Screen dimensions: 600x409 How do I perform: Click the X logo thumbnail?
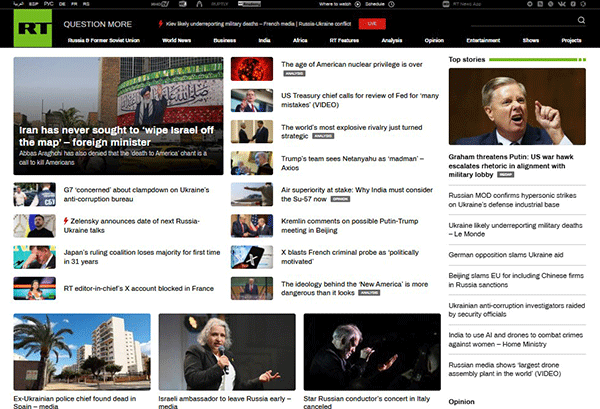pos(252,257)
